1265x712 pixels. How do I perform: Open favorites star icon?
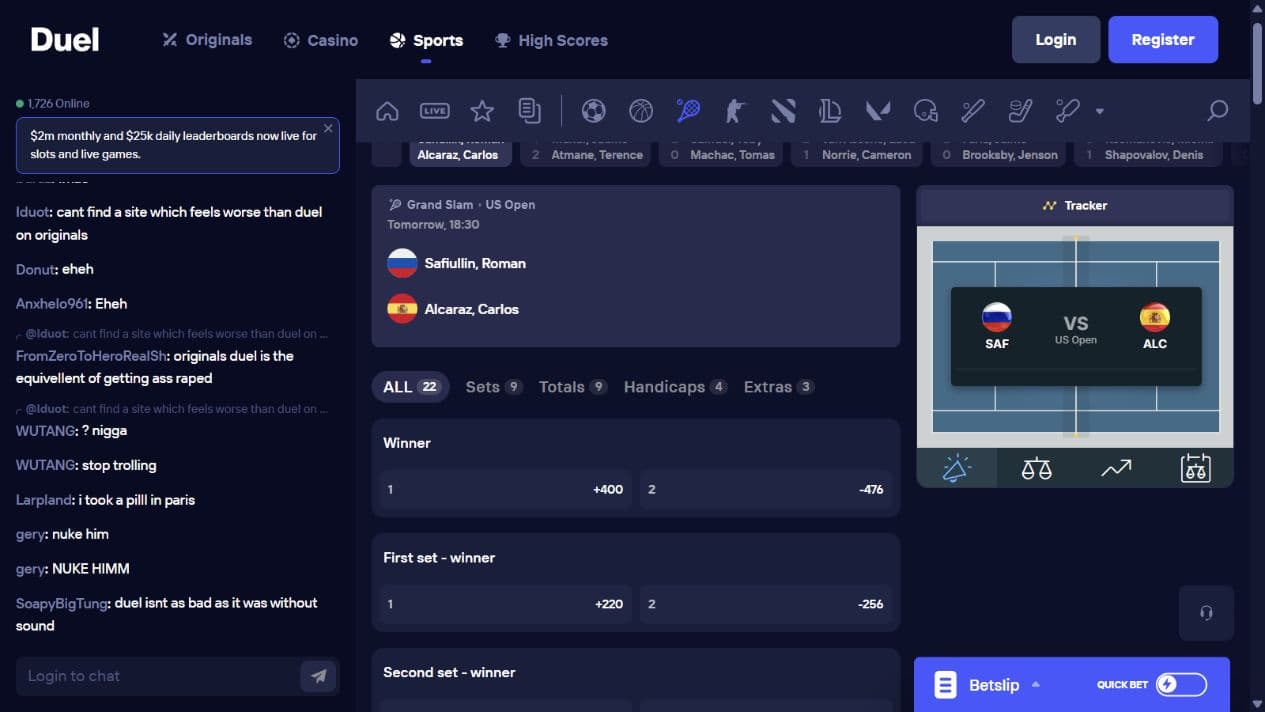(482, 111)
